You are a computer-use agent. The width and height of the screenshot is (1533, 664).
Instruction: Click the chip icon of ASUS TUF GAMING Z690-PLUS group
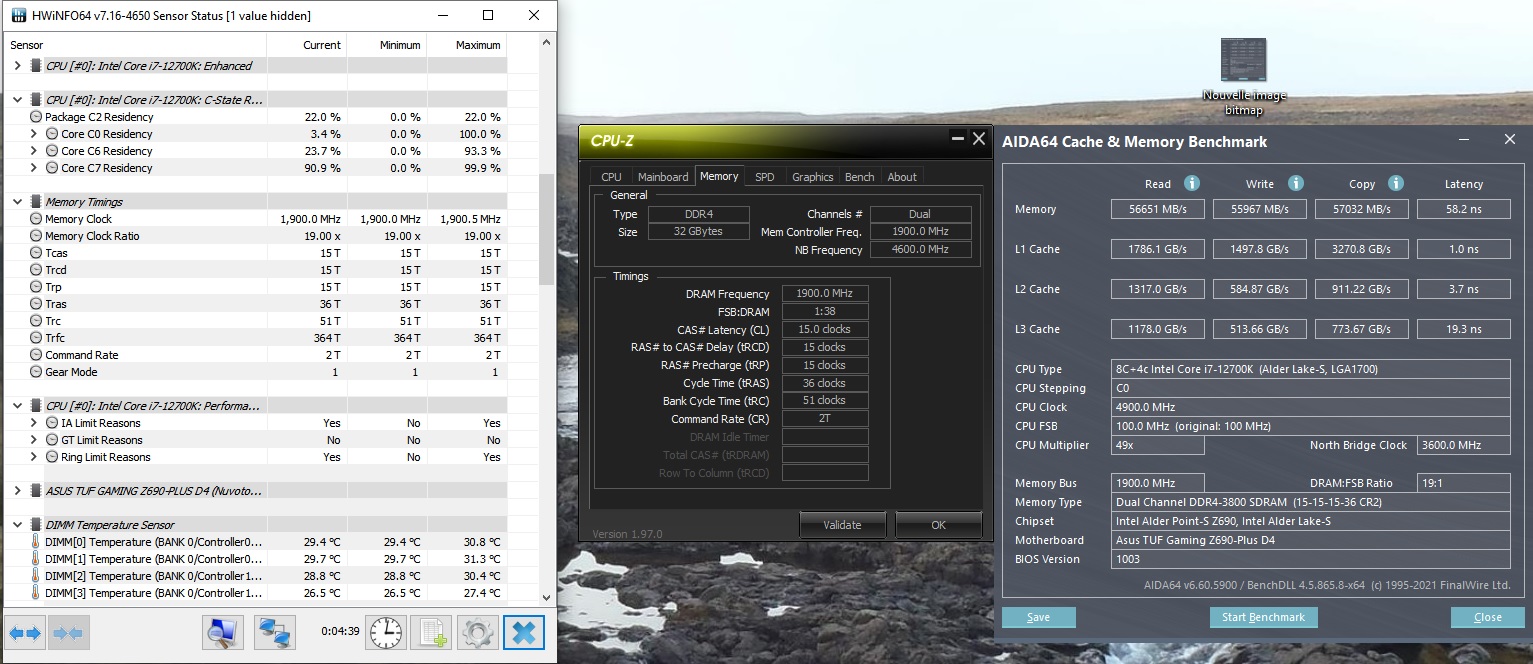[x=36, y=491]
